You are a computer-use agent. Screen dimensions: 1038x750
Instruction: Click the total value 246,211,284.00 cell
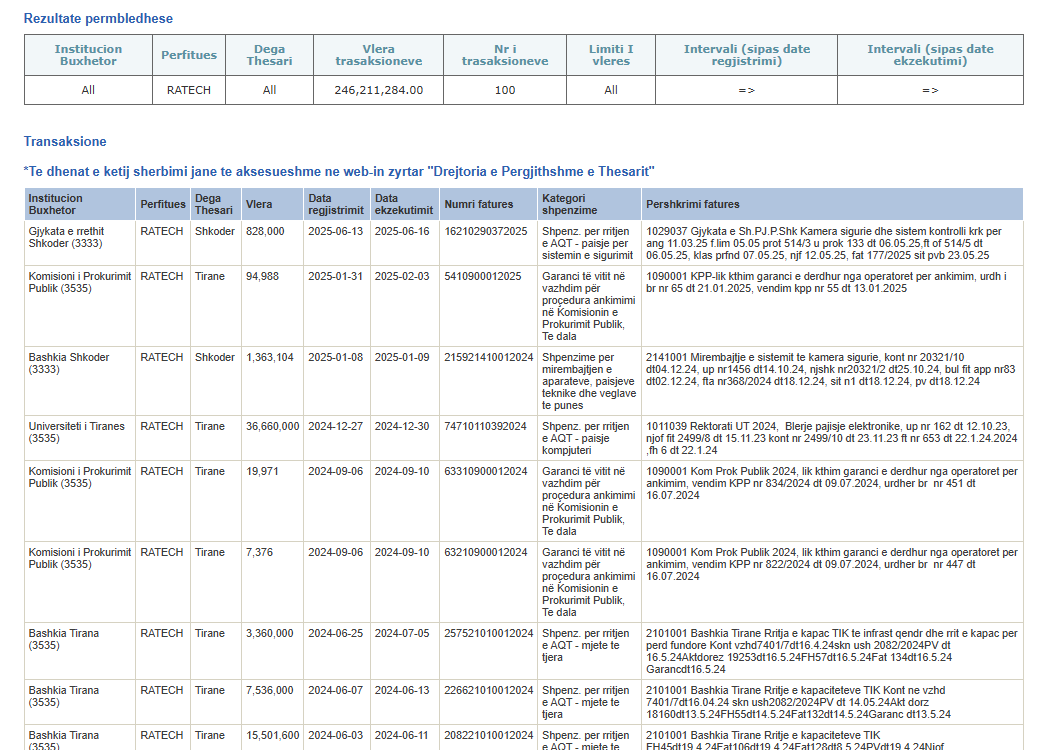(379, 90)
